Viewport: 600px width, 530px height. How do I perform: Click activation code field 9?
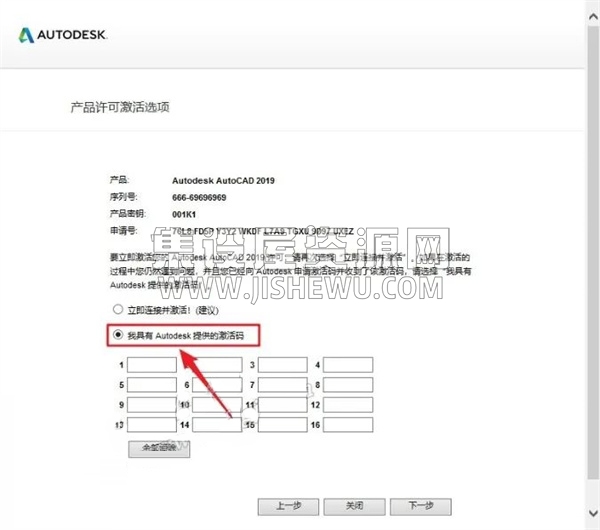152,404
